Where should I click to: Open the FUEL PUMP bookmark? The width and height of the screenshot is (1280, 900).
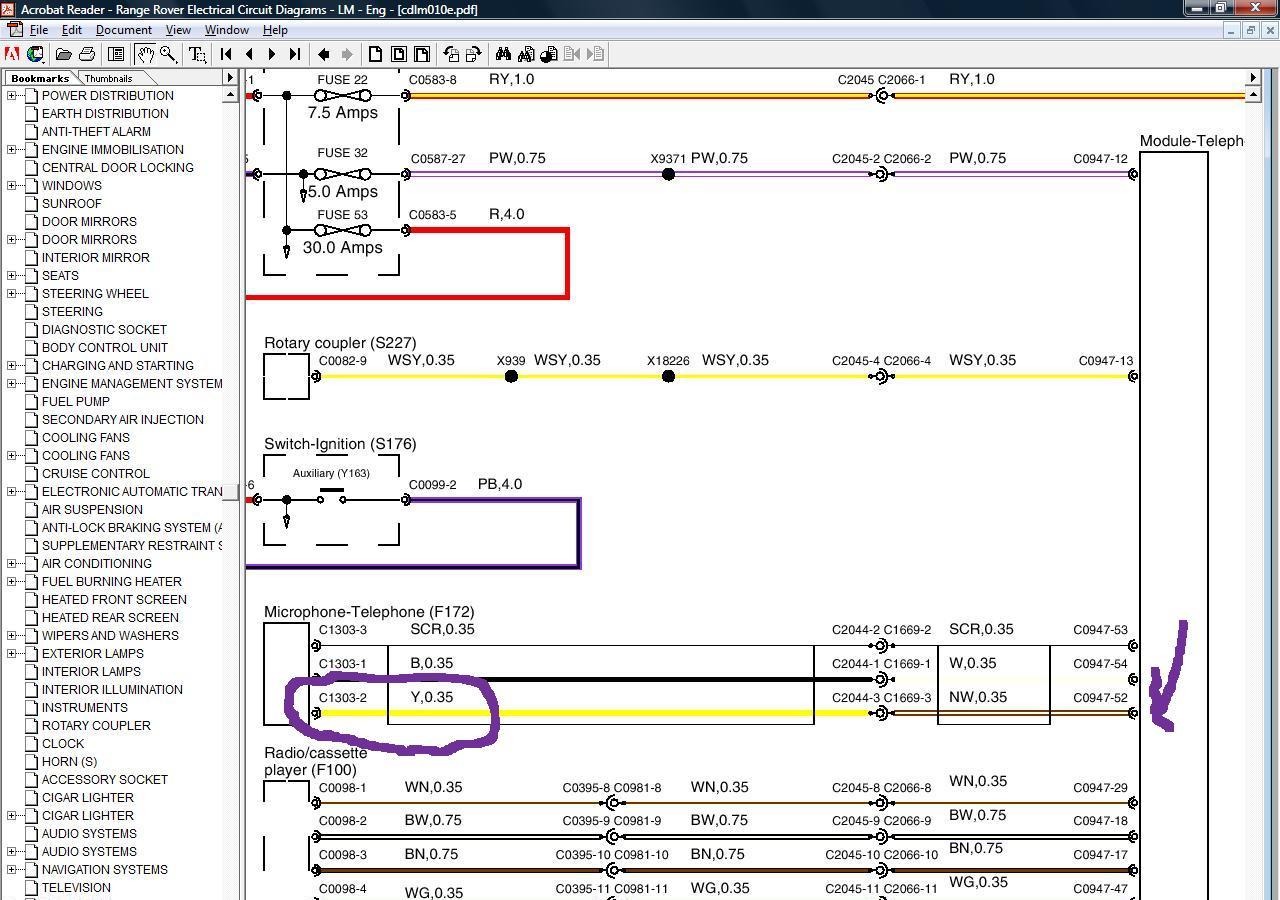(x=76, y=402)
